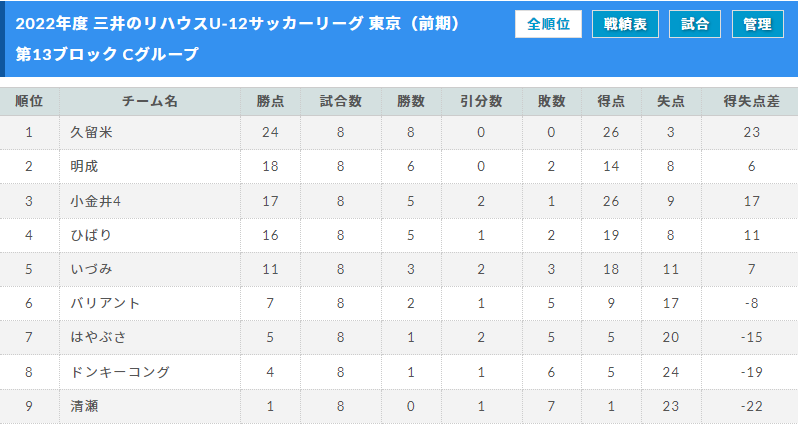Switch to the 試合 tab
Screen dimensions: 798x425
695,24
